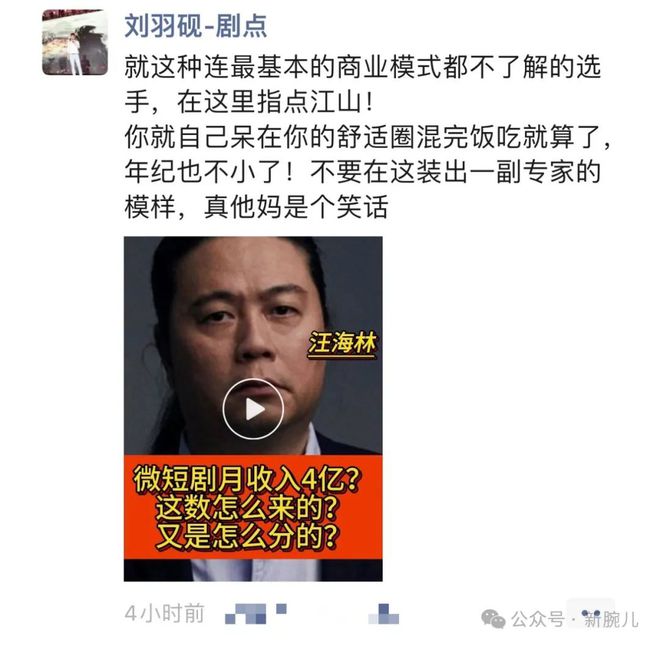The height and width of the screenshot is (646, 660).
Task: Click the WeChat logo icon in the watermark
Action: [493, 619]
